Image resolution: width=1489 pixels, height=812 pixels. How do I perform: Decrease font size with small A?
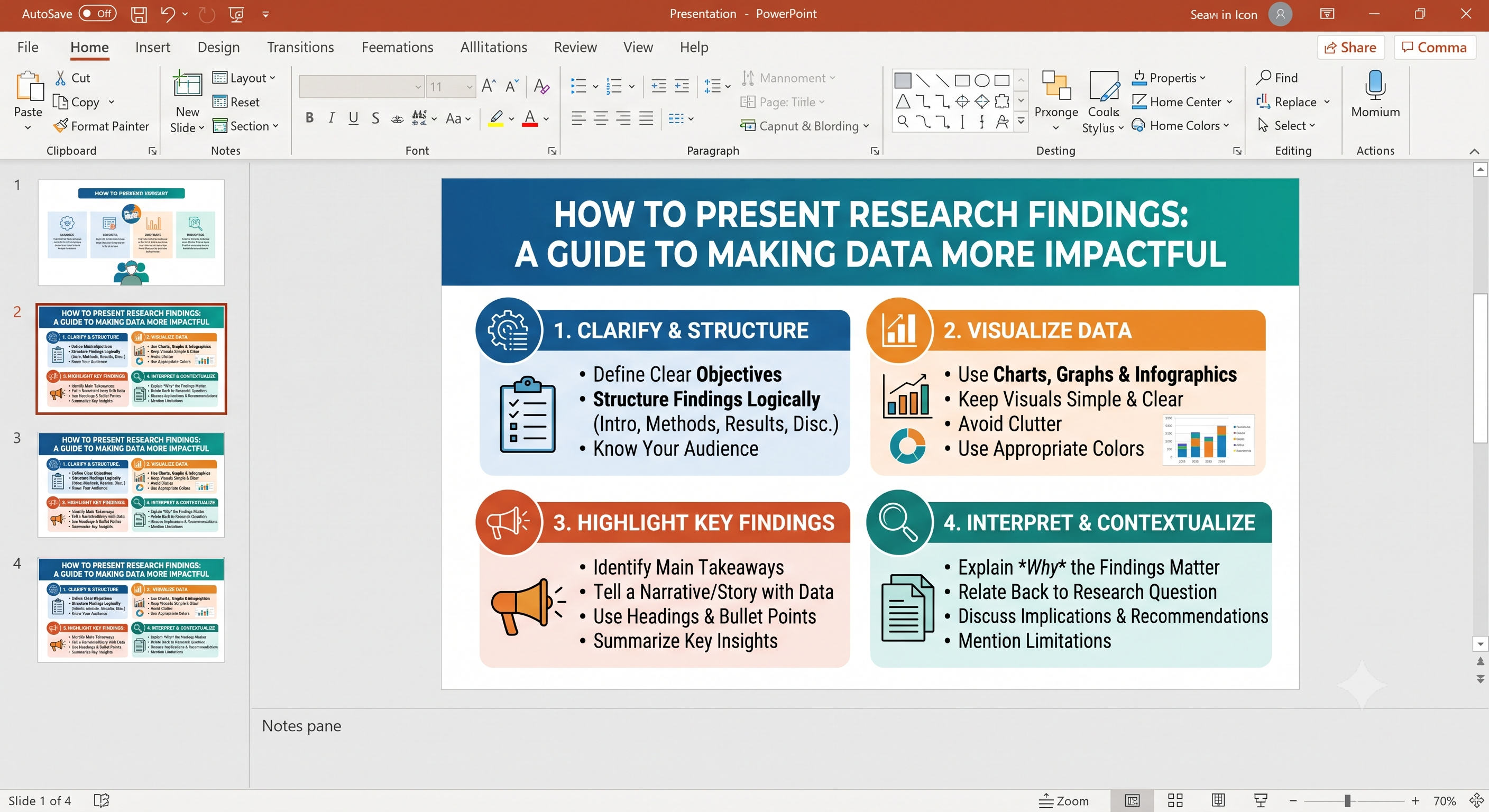512,86
